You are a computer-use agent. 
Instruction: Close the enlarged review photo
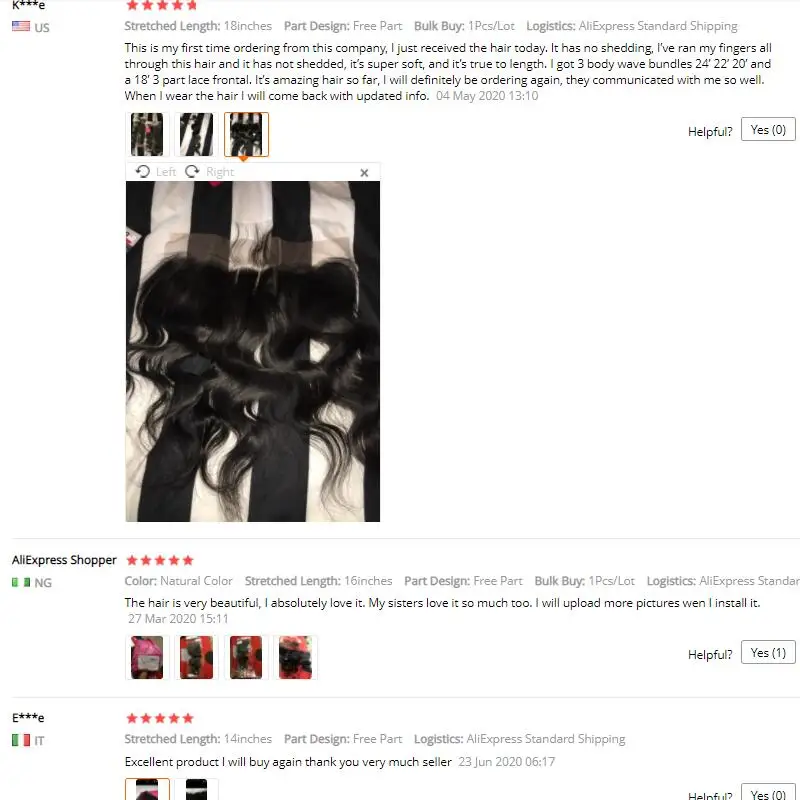(x=364, y=173)
